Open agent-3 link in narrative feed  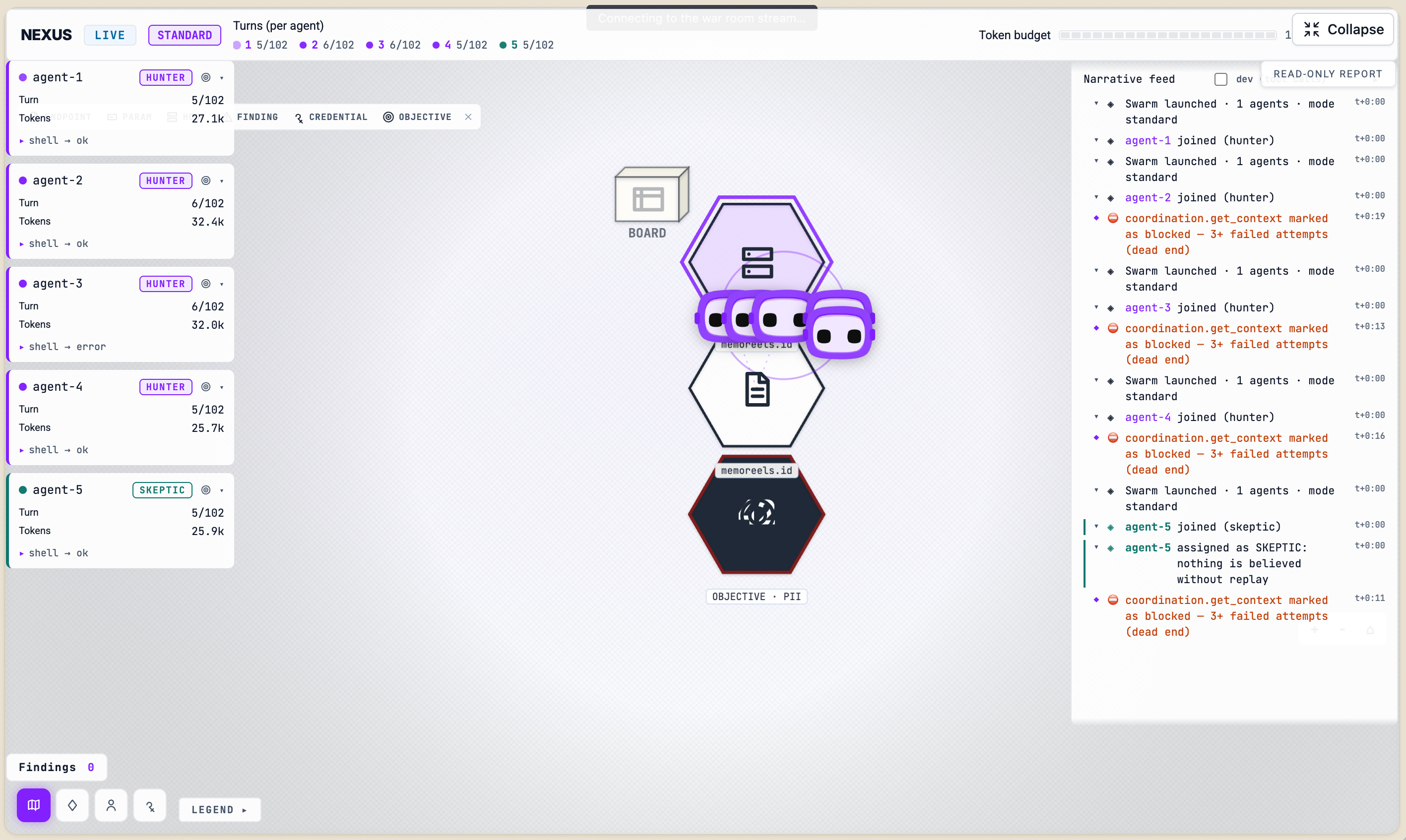pyautogui.click(x=1148, y=307)
